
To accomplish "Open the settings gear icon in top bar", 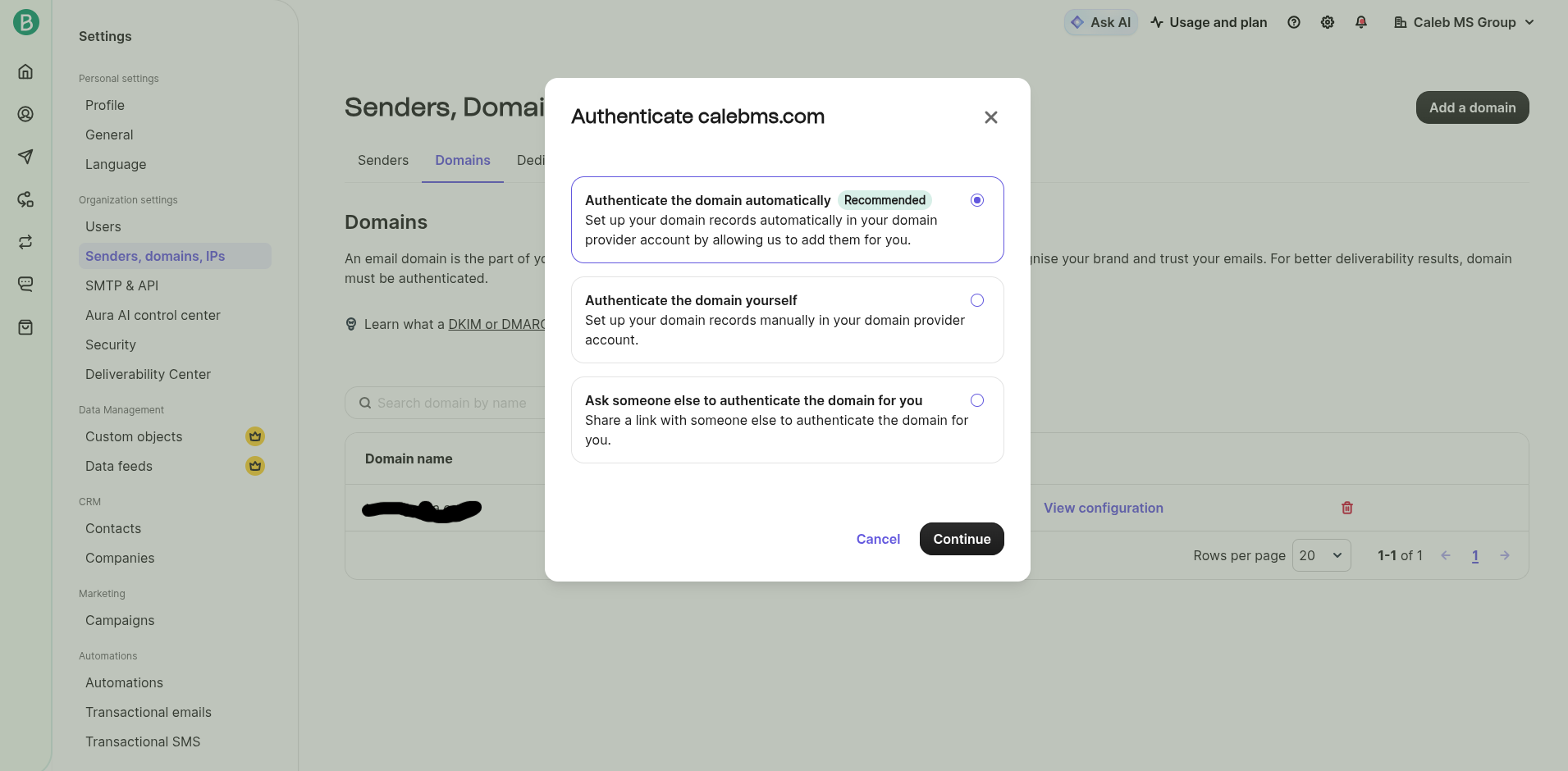I will (1328, 22).
